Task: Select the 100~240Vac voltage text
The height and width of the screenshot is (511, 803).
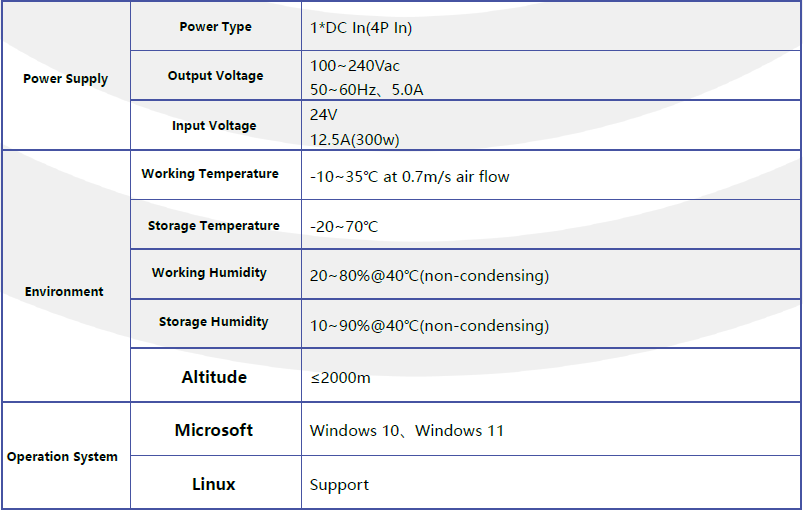Action: point(354,66)
